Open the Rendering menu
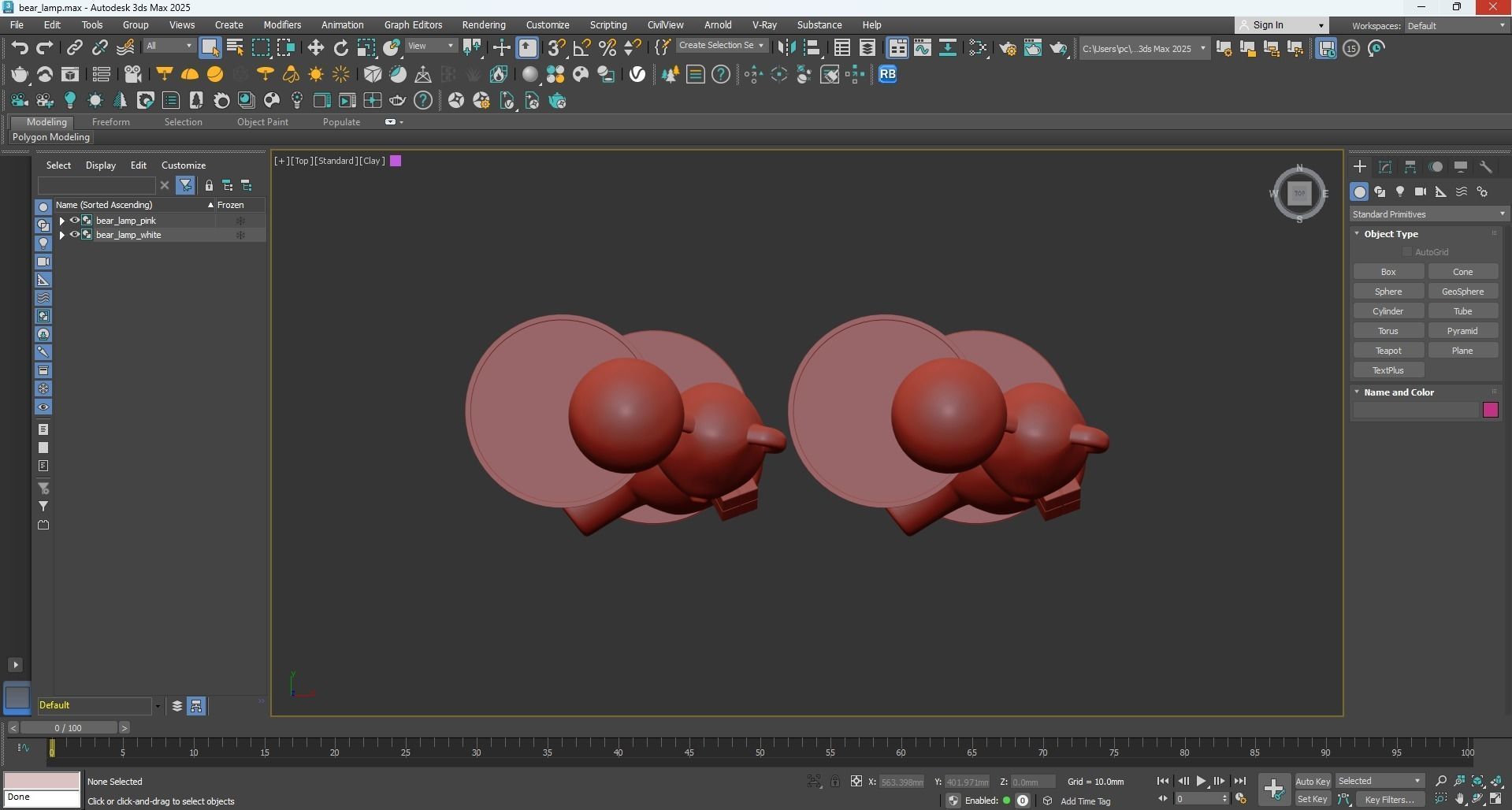 point(484,25)
